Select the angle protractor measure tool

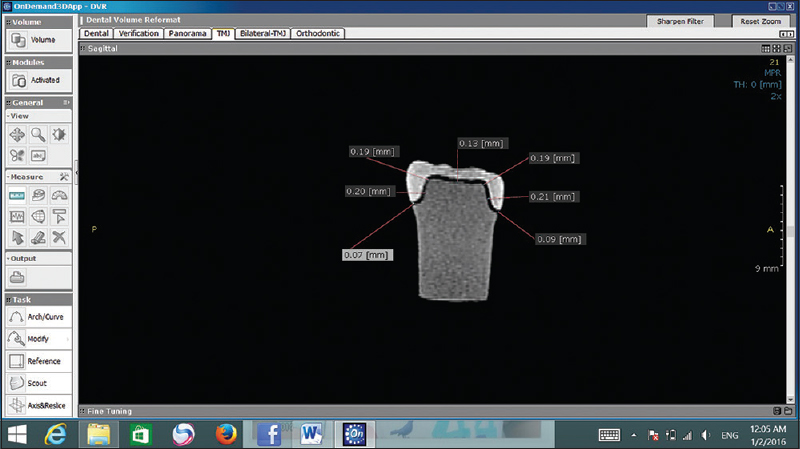(60, 195)
